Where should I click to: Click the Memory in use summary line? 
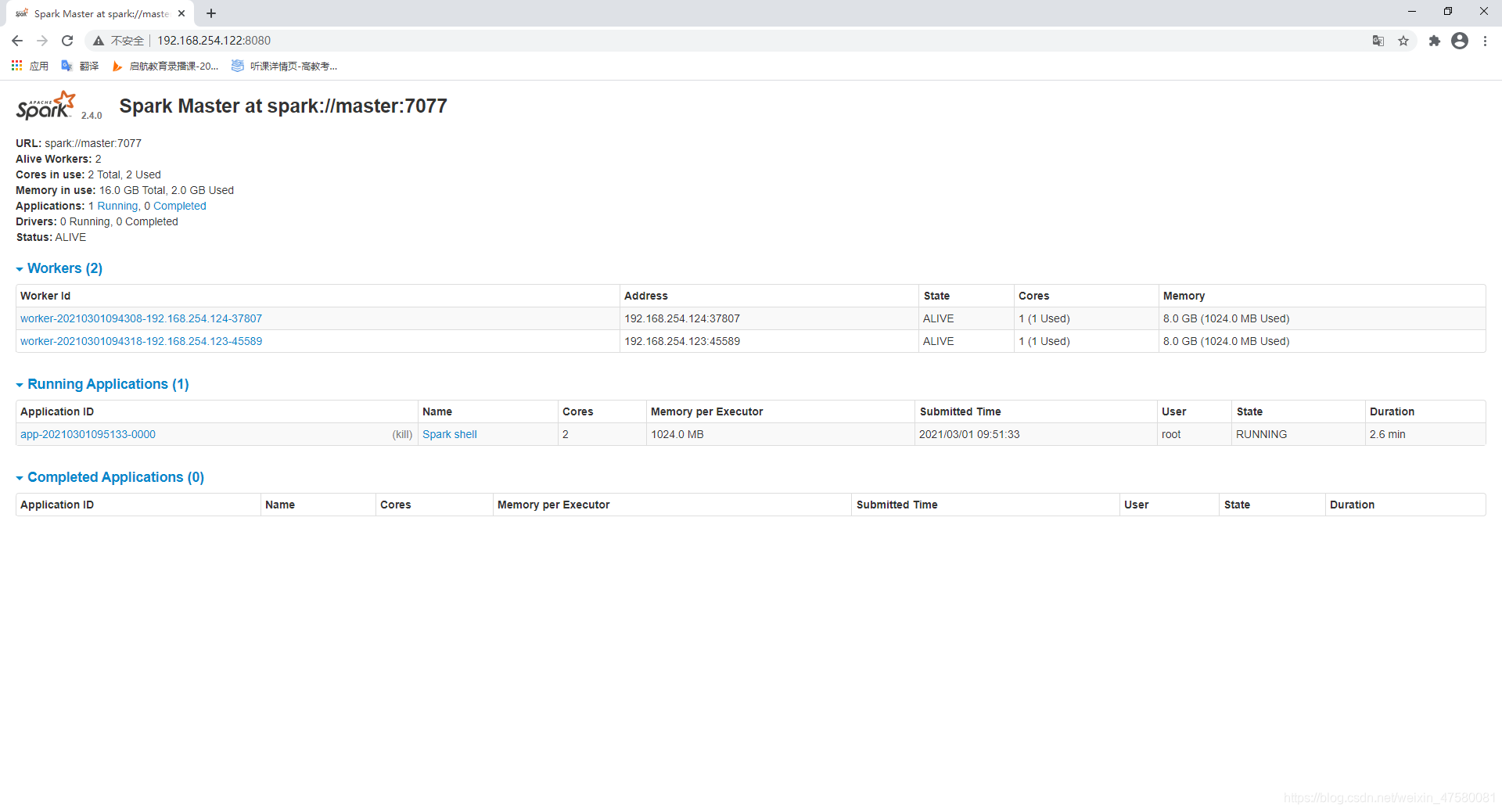124,190
